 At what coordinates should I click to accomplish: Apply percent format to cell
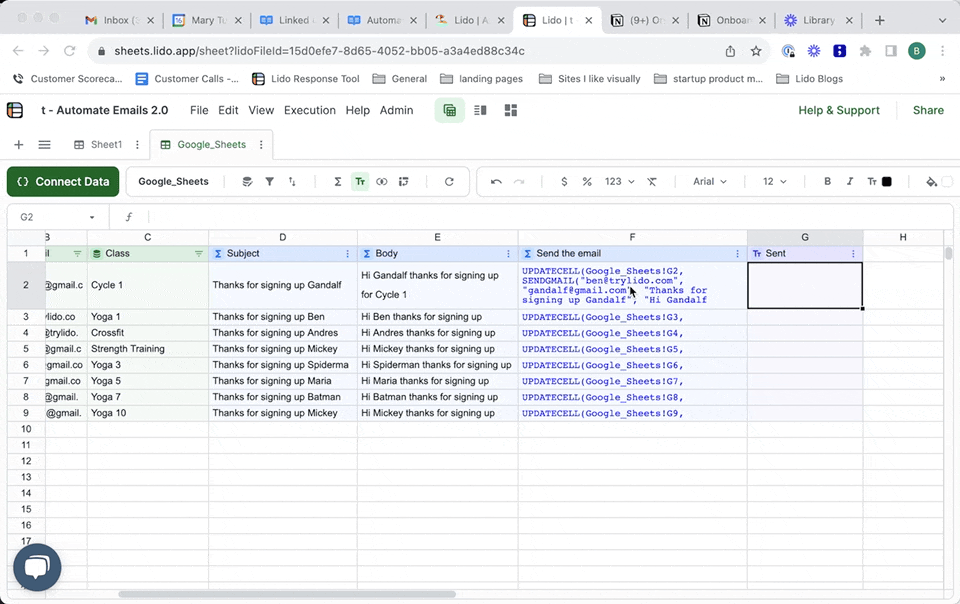(587, 182)
